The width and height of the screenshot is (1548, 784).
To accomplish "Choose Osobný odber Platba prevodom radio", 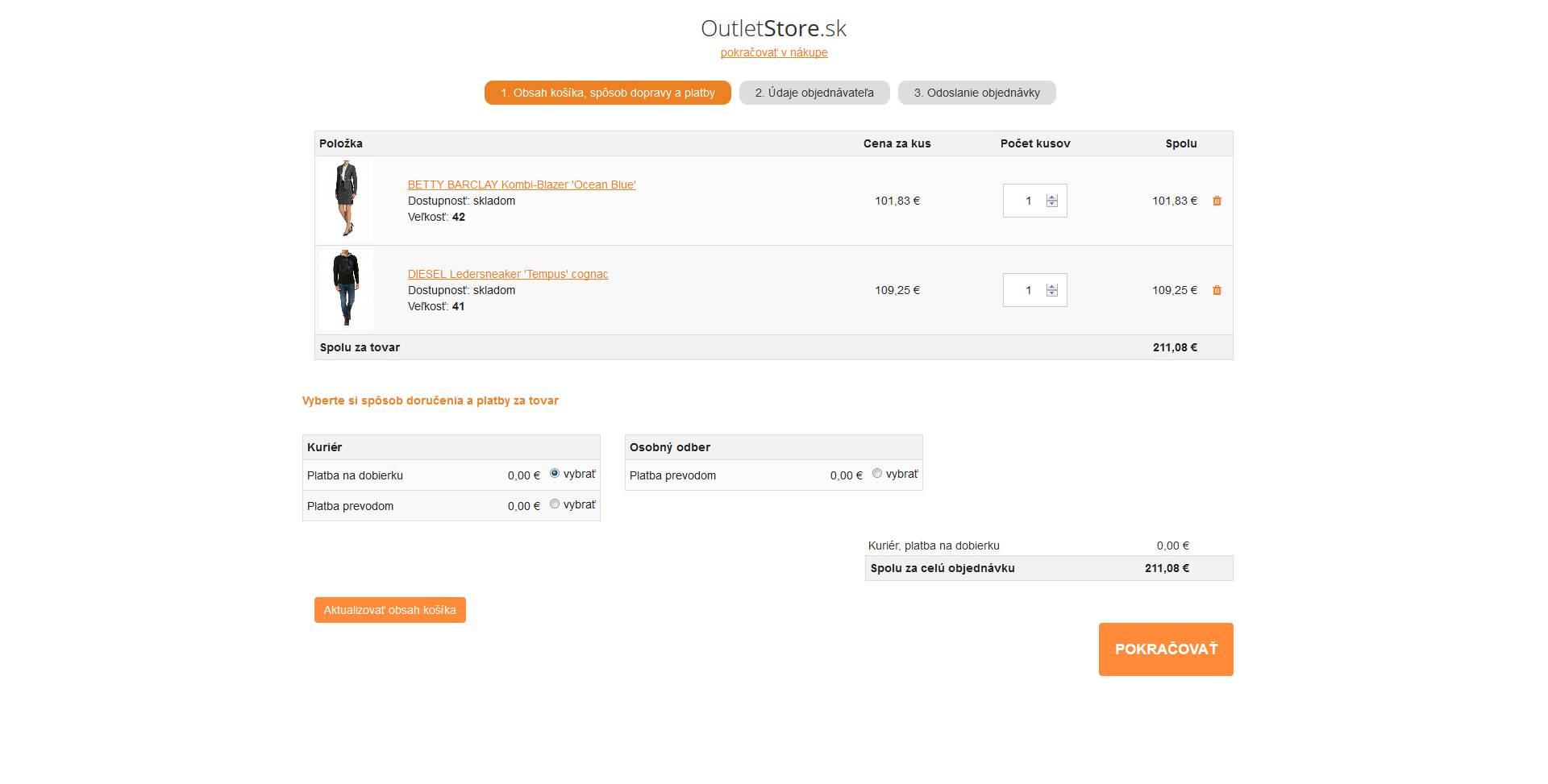I will 877,473.
